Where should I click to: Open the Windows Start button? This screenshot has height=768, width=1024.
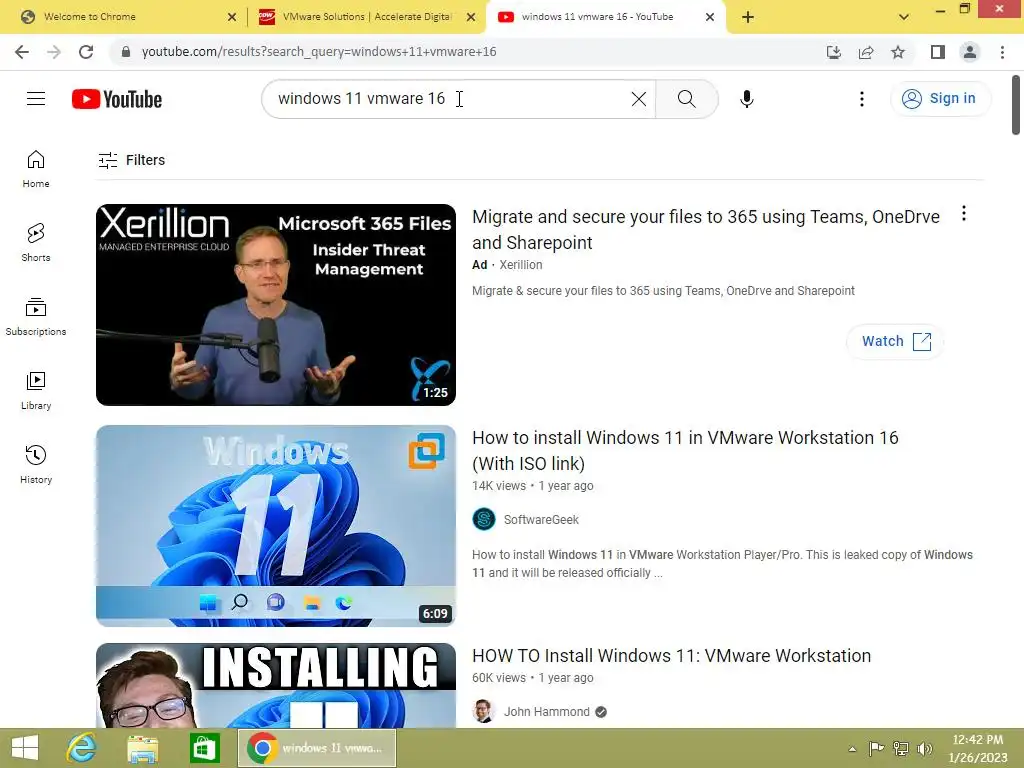tap(25, 748)
